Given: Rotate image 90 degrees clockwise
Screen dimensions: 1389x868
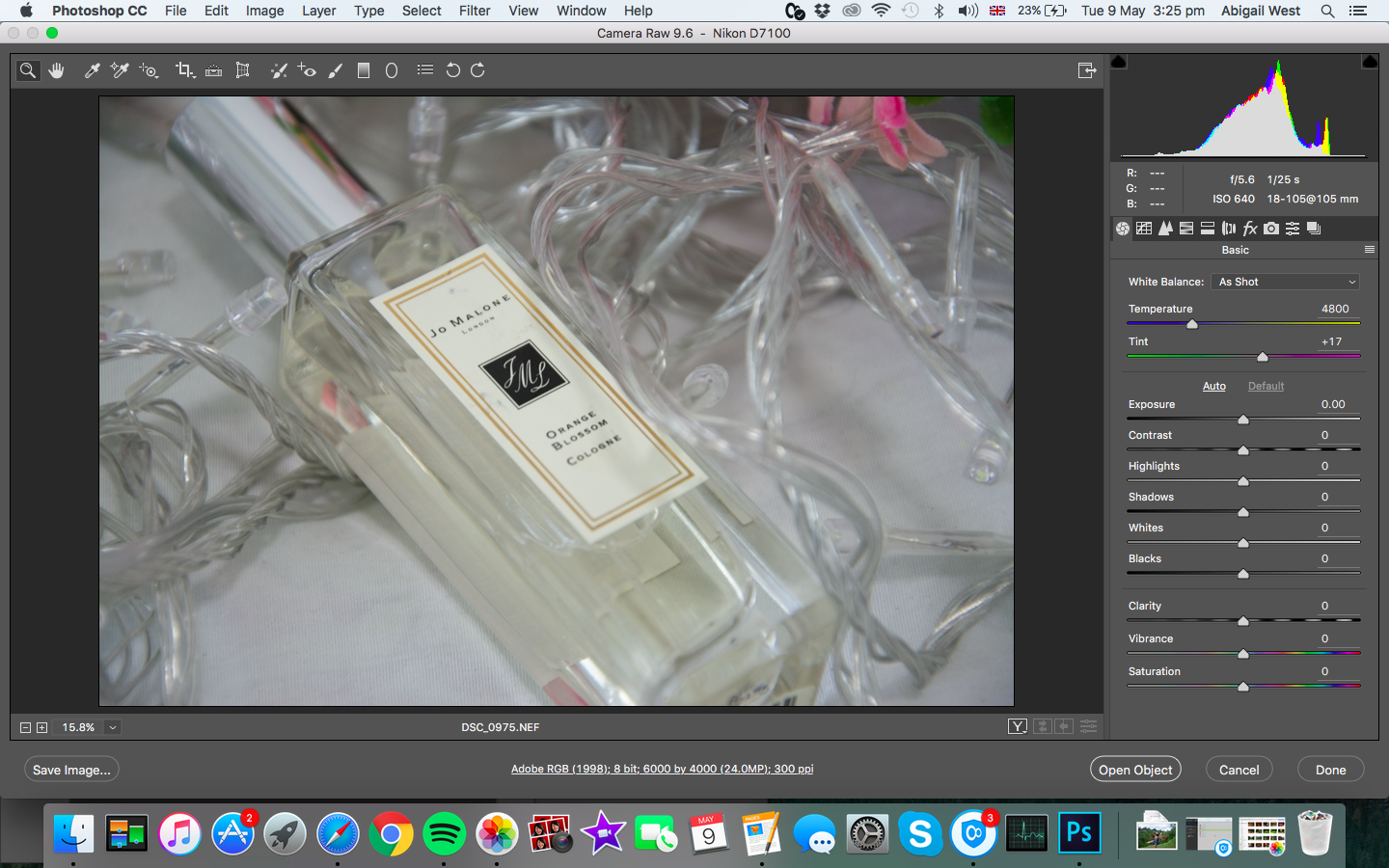Looking at the screenshot, I should (x=477, y=70).
